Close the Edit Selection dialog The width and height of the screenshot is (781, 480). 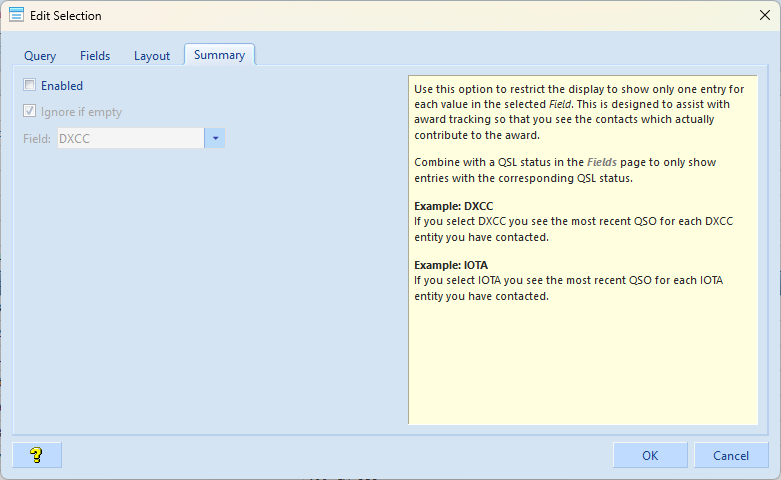(x=764, y=15)
